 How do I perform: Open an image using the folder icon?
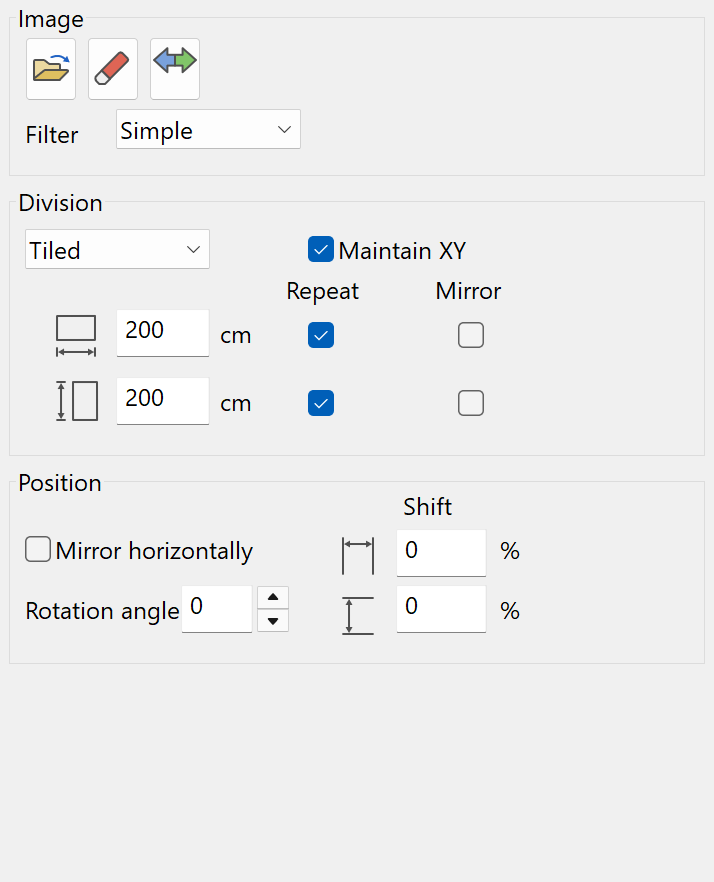click(50, 68)
